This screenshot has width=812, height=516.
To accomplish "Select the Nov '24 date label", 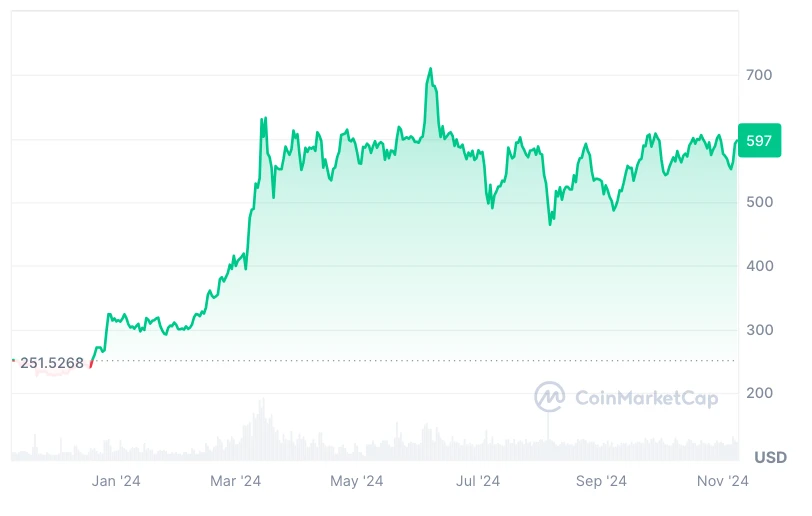I will click(723, 481).
